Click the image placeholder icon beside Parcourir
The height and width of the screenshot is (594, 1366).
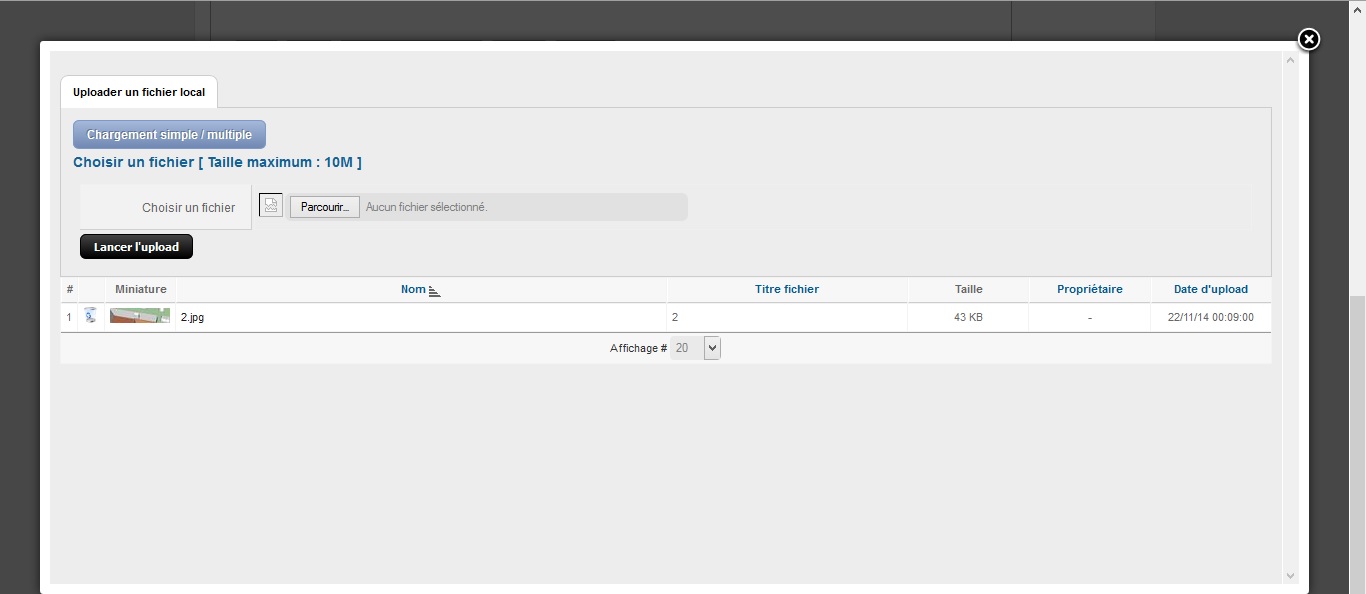click(x=271, y=205)
